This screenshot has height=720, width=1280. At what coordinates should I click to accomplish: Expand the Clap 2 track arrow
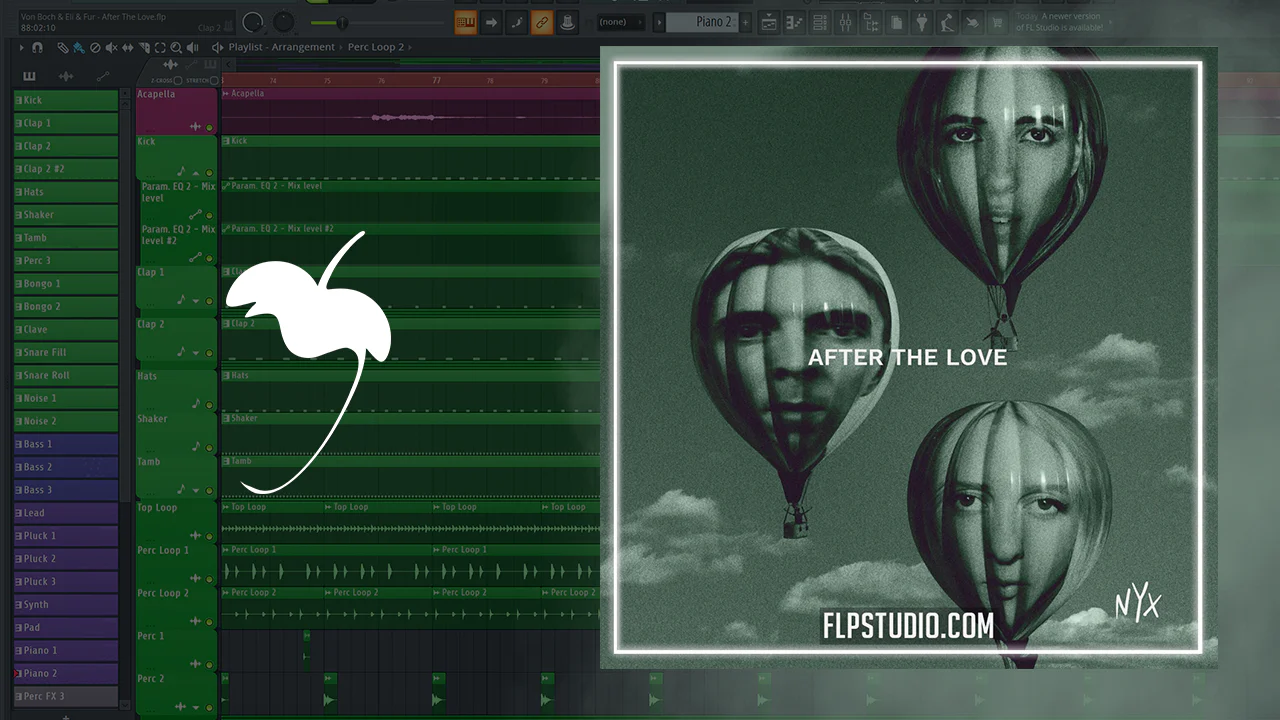[196, 352]
